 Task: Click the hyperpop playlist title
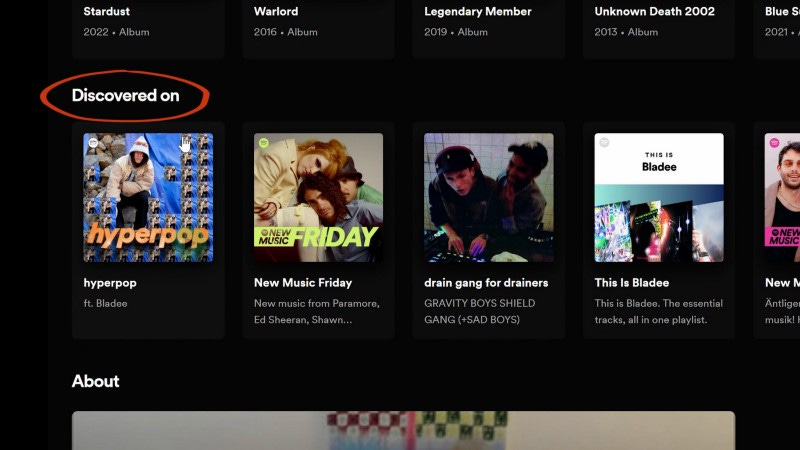click(110, 283)
